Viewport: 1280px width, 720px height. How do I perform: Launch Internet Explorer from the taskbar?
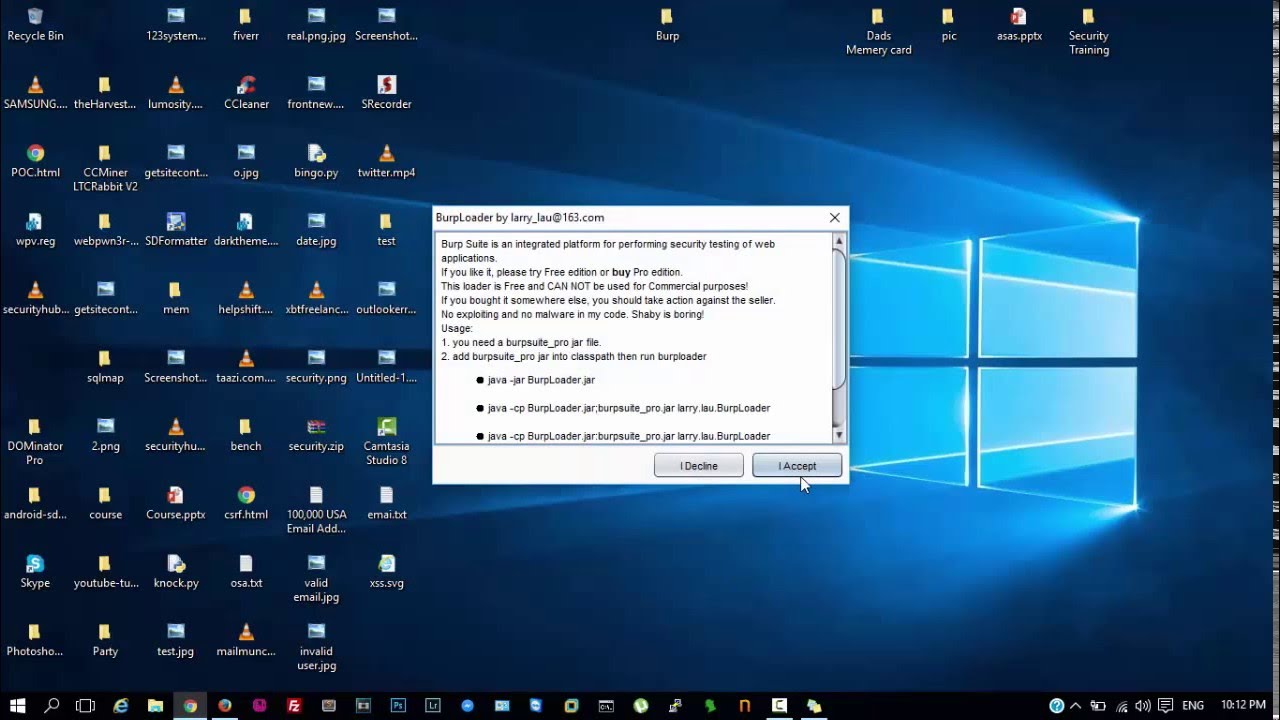point(121,705)
